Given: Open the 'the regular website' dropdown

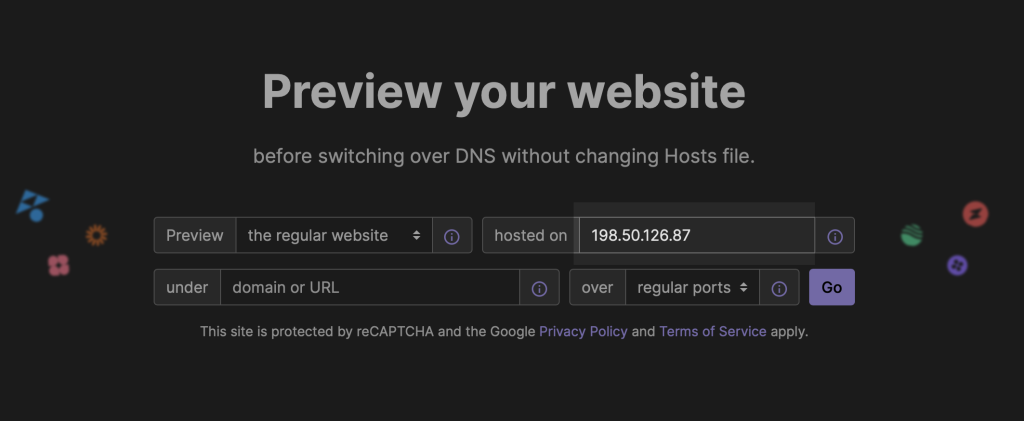Looking at the screenshot, I should point(334,236).
